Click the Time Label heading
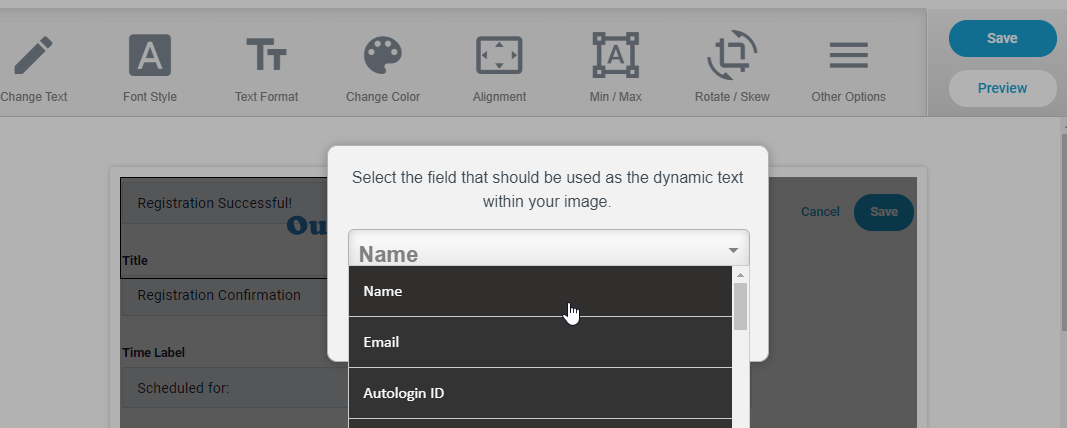This screenshot has height=428, width=1067. [153, 352]
